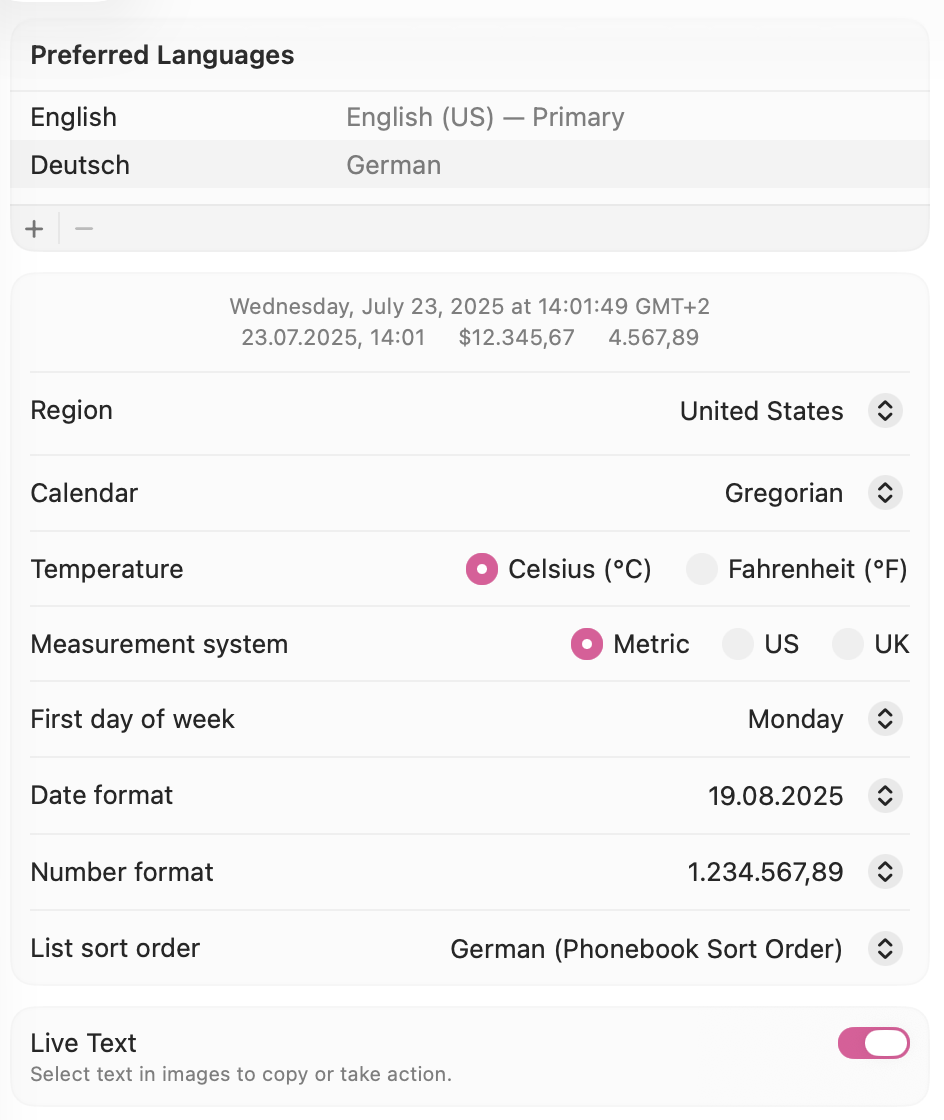
Task: Open the Number format dropdown
Action: tap(885, 872)
